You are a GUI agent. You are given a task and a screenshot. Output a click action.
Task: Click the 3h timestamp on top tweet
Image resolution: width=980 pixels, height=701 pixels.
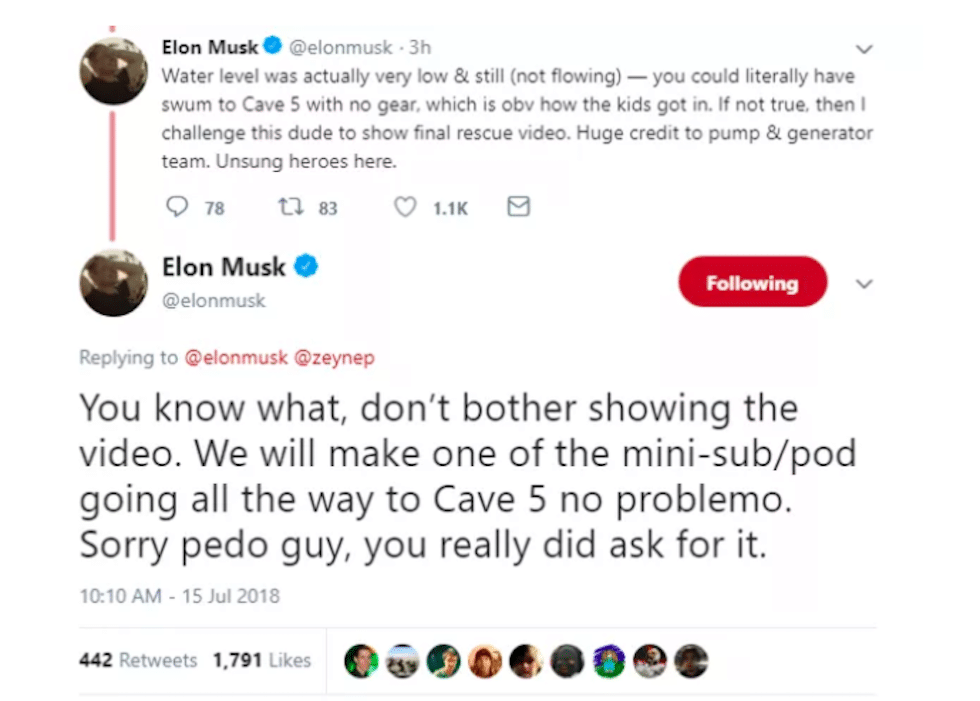420,46
